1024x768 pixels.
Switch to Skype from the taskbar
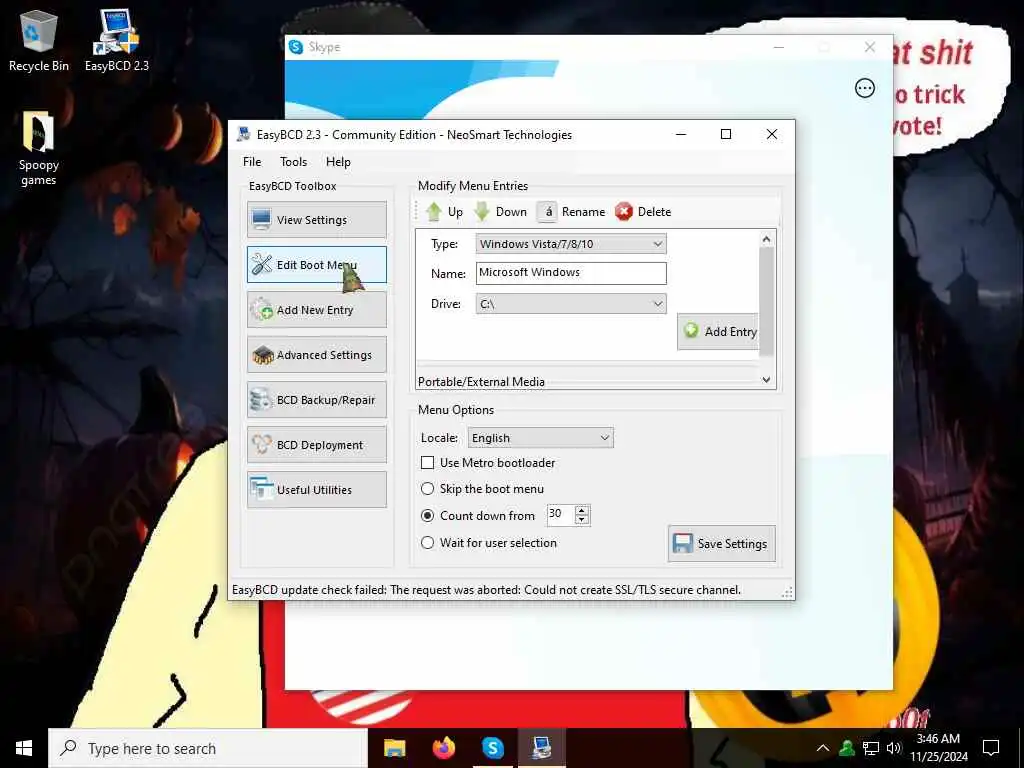point(493,748)
